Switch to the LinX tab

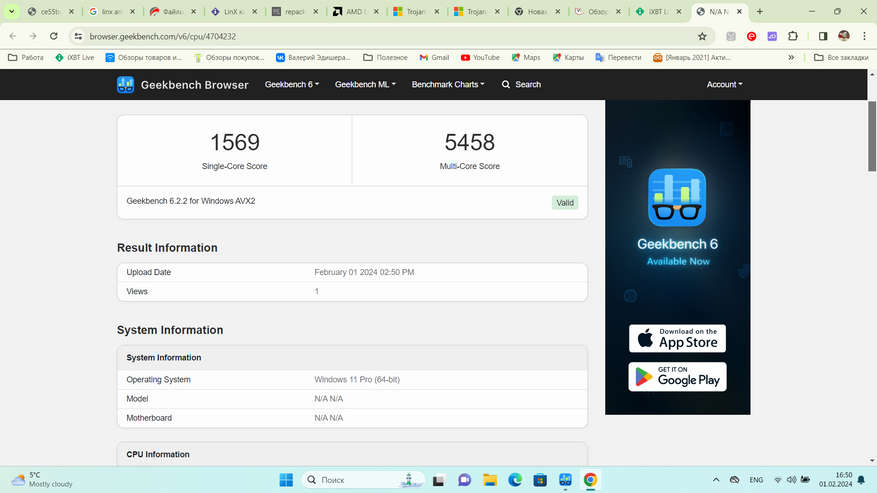click(x=234, y=11)
